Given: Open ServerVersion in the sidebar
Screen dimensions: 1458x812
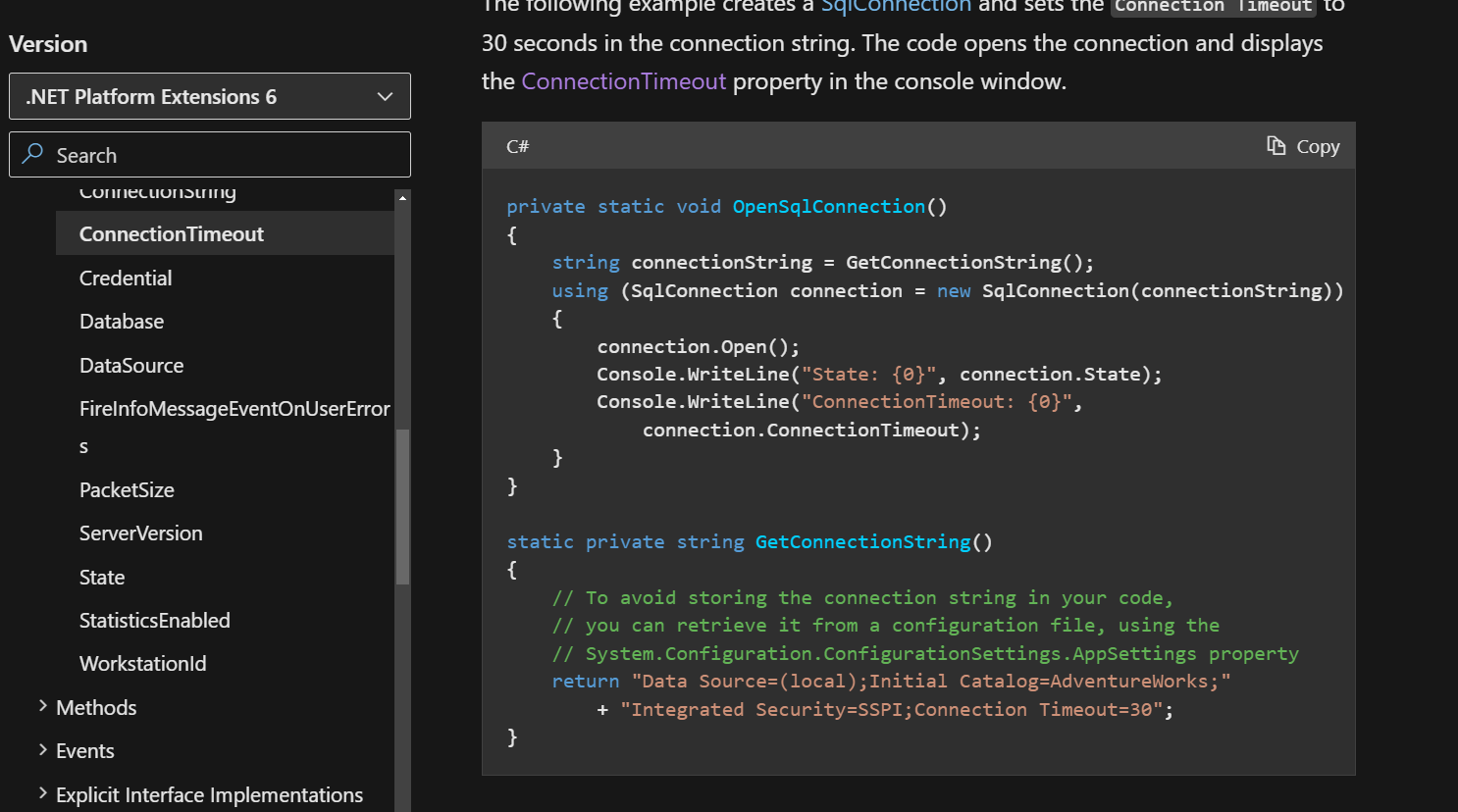Looking at the screenshot, I should pyautogui.click(x=140, y=533).
